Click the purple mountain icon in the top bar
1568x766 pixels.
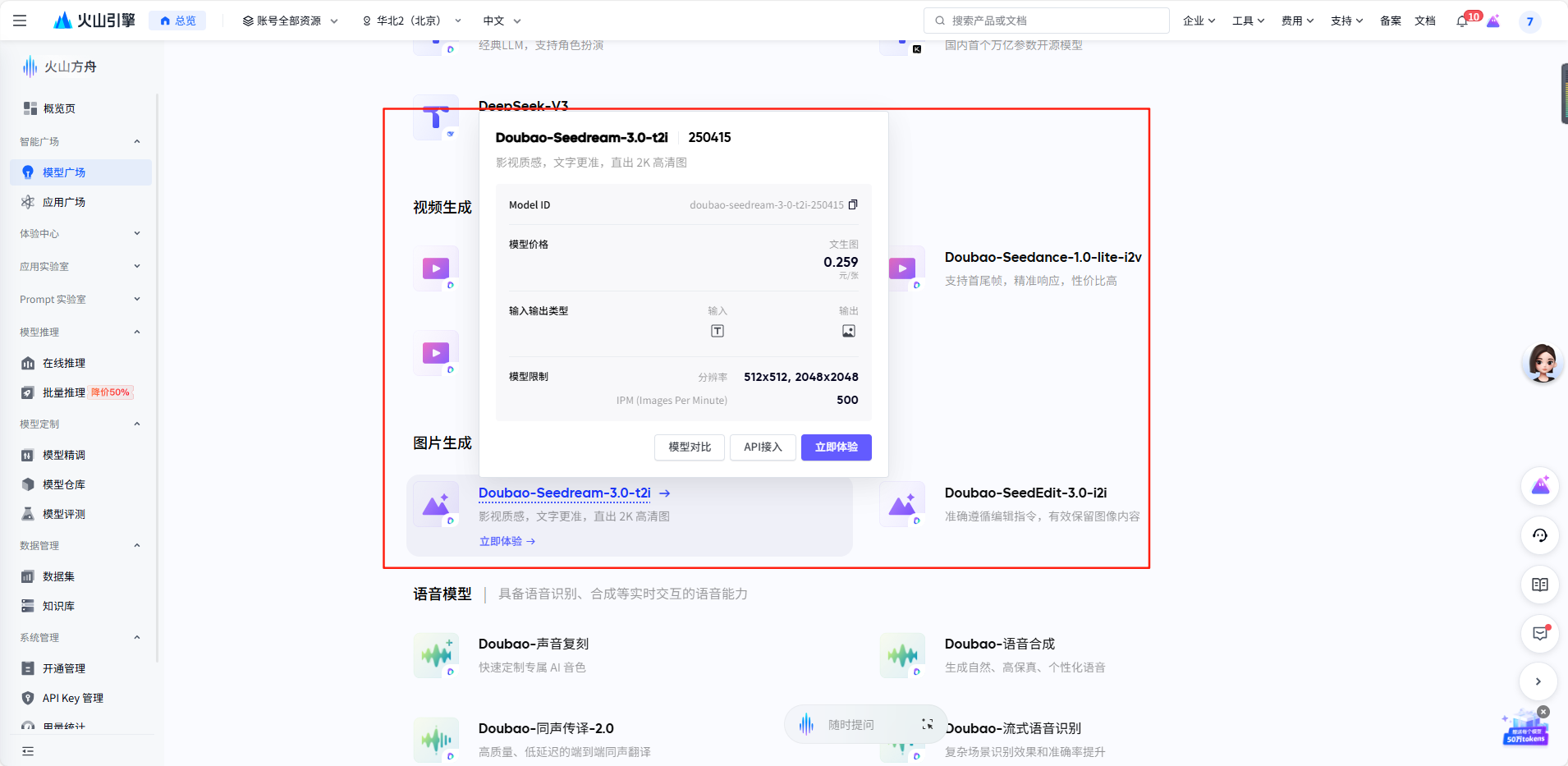pos(1493,21)
